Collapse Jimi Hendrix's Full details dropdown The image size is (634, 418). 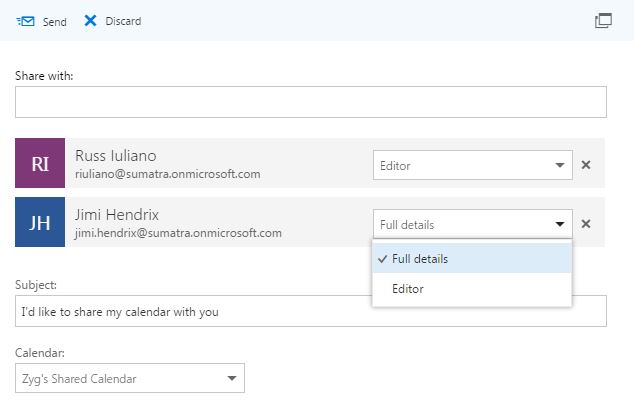tap(472, 224)
